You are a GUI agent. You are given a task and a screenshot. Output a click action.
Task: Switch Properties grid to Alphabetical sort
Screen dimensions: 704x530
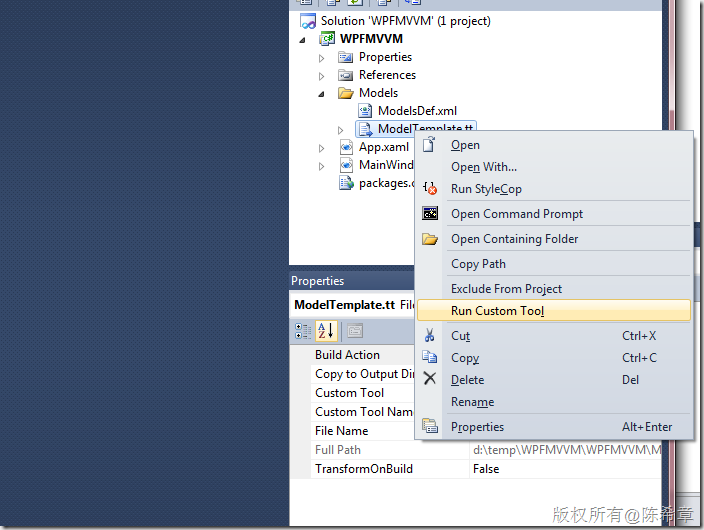pyautogui.click(x=326, y=331)
